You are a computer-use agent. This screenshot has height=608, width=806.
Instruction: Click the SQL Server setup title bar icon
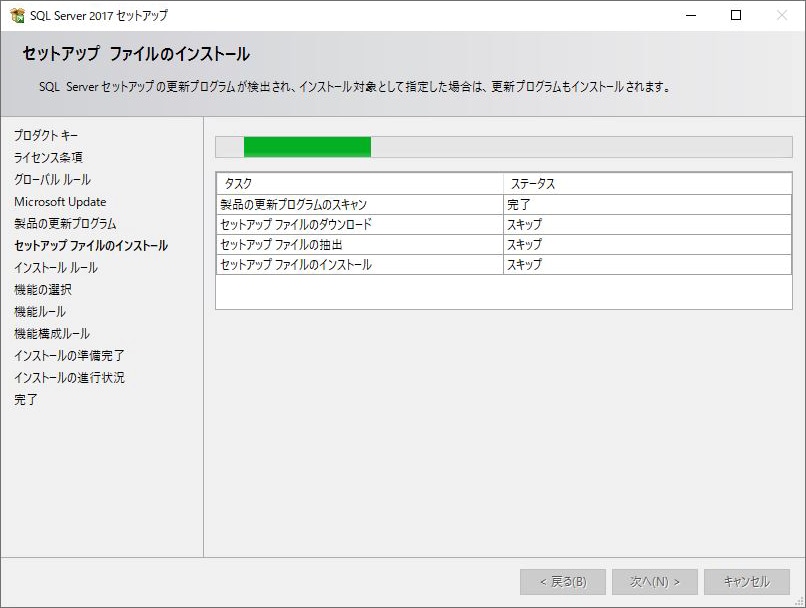[x=17, y=15]
